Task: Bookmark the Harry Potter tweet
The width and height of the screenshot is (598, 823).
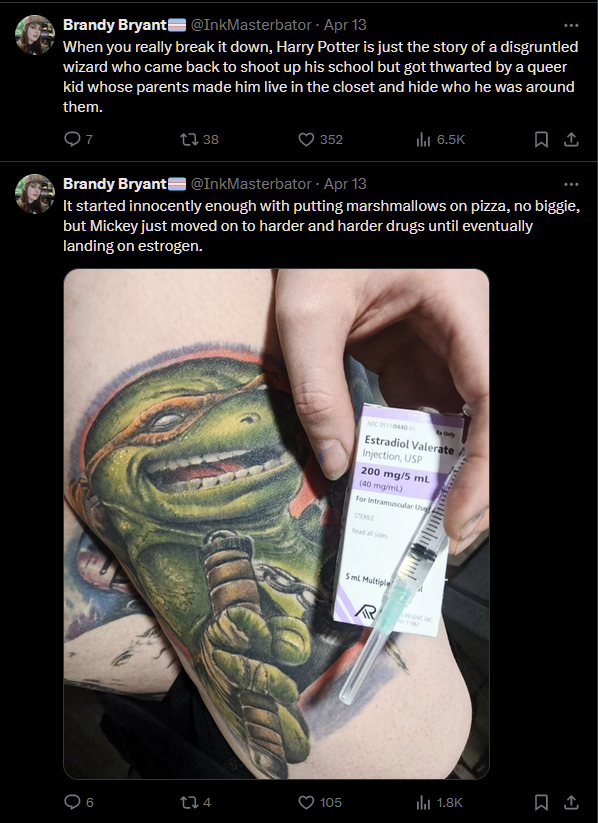Action: click(x=541, y=139)
